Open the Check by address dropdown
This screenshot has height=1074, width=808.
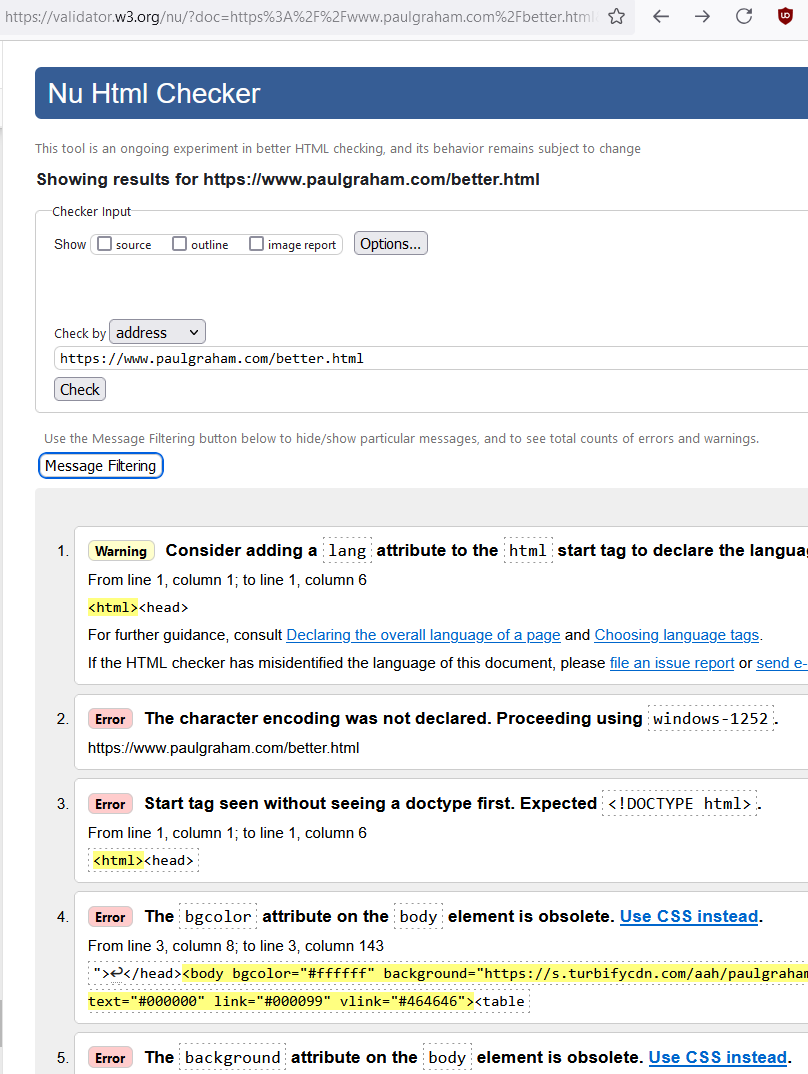tap(157, 333)
